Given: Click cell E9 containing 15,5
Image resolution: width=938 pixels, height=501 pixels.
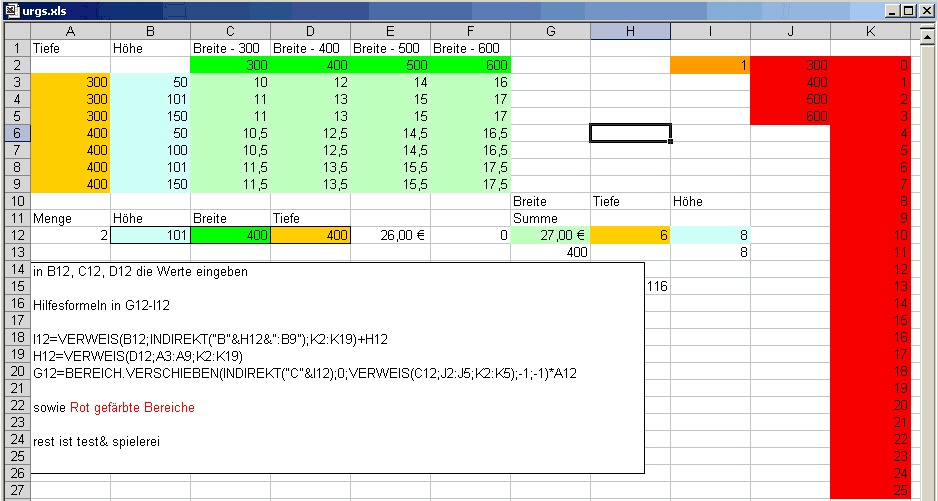Looking at the screenshot, I should click(391, 184).
